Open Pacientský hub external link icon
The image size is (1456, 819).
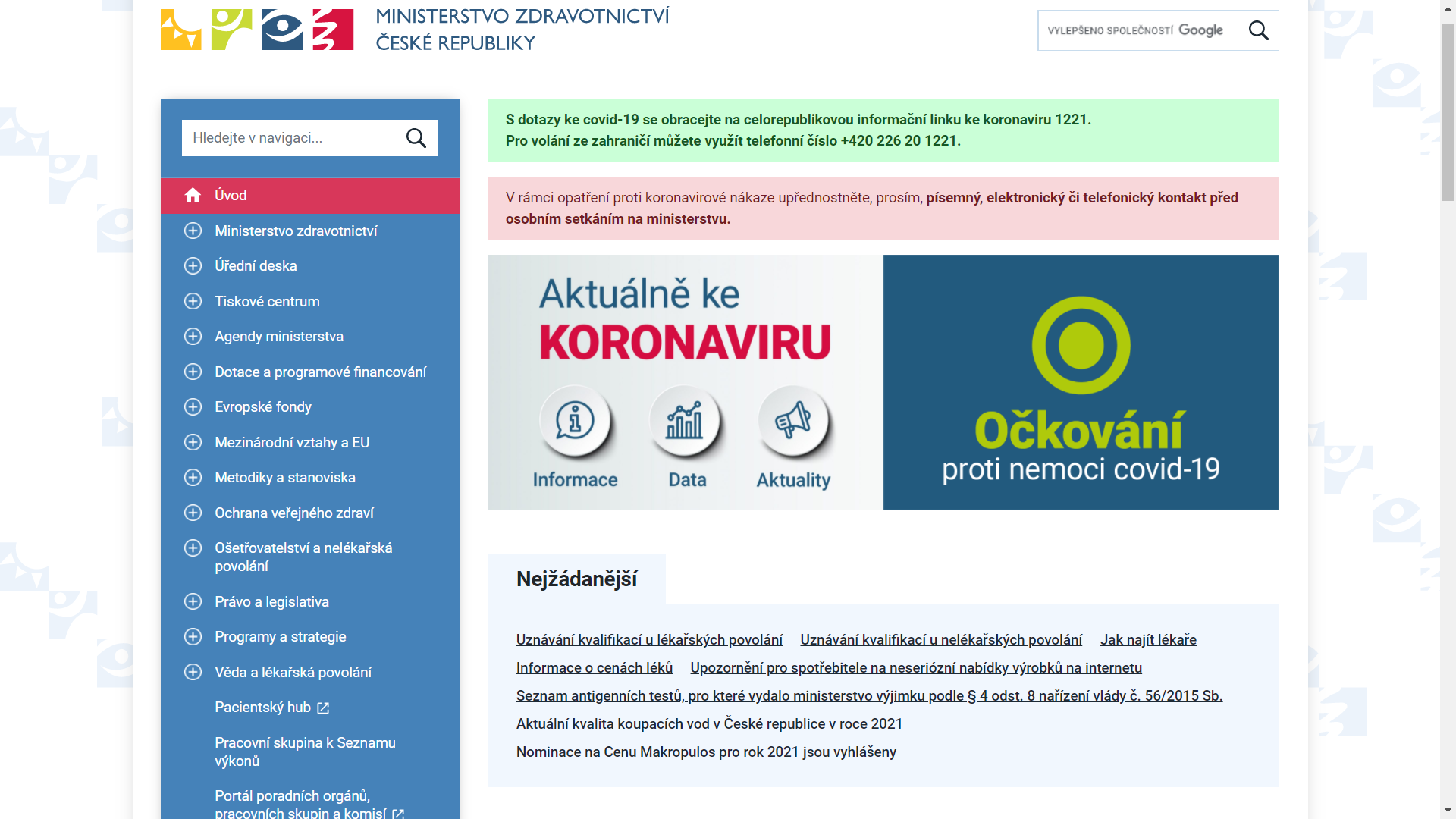[323, 708]
